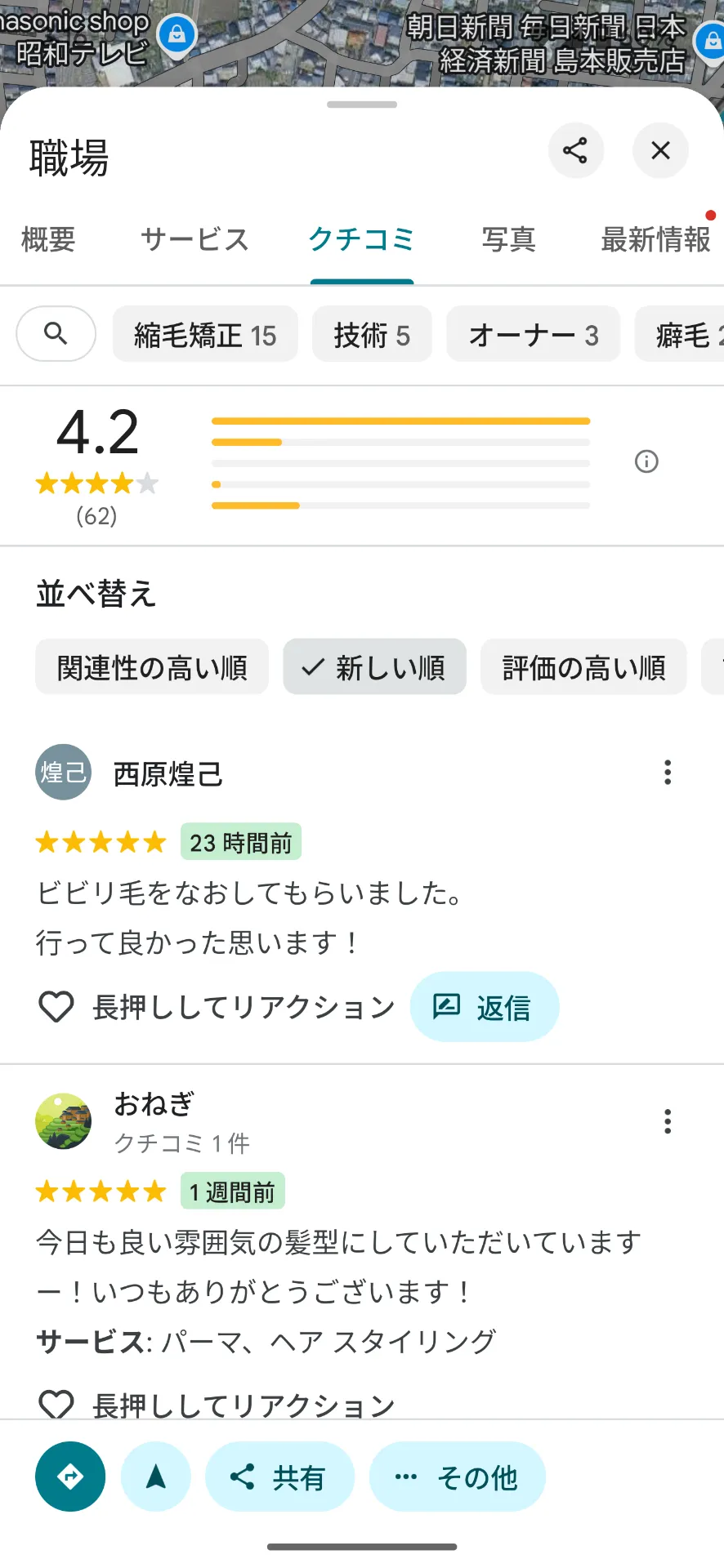The width and height of the screenshot is (724, 1568).
Task: Tap the shopping pin near Panasonic shop
Action: point(177,34)
